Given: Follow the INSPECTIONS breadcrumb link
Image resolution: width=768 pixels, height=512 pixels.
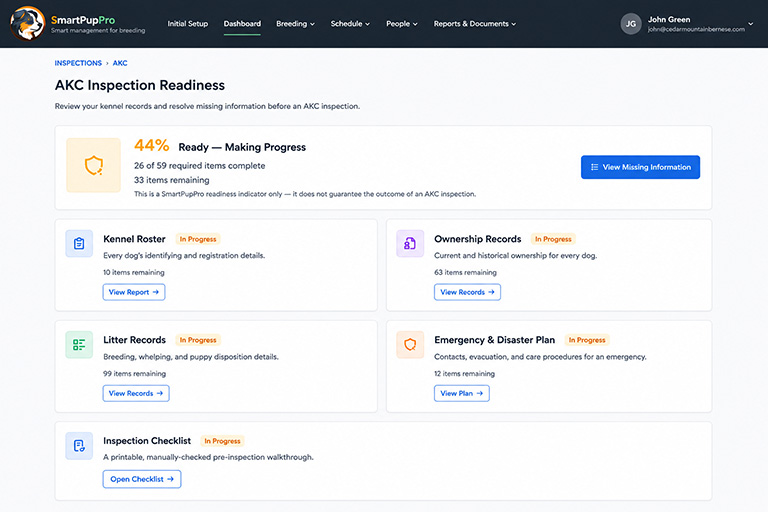Looking at the screenshot, I should pyautogui.click(x=78, y=63).
